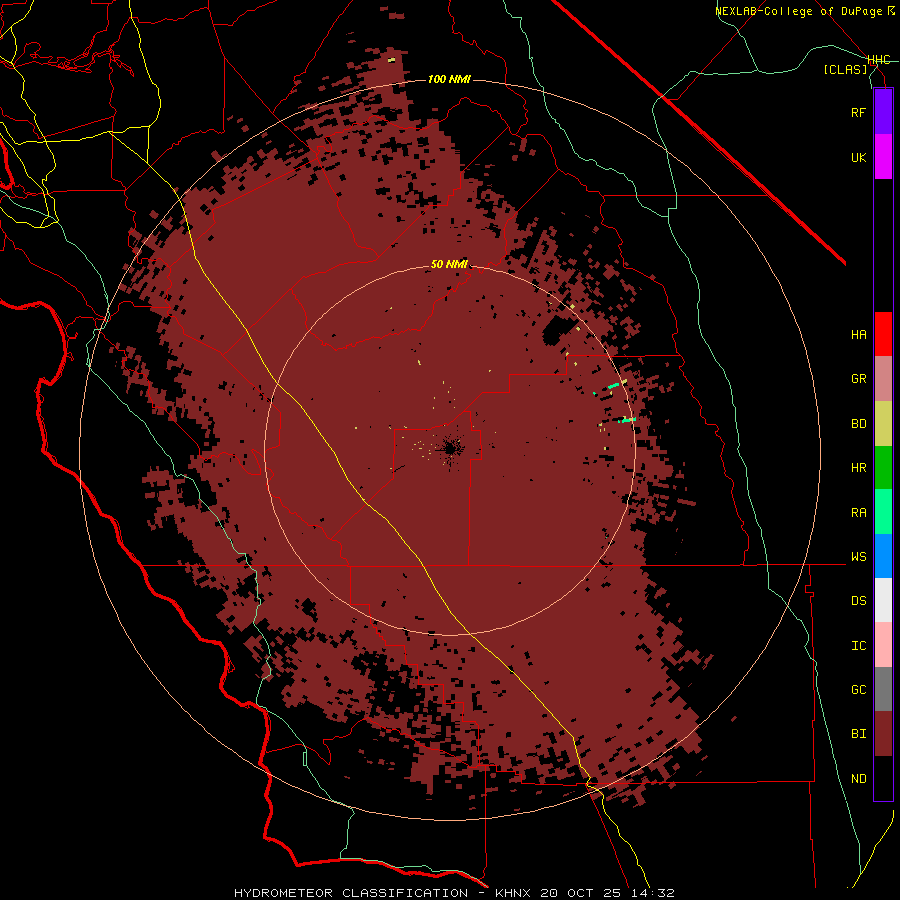Click the [CLAS] units label
This screenshot has width=900, height=900.
(845, 69)
